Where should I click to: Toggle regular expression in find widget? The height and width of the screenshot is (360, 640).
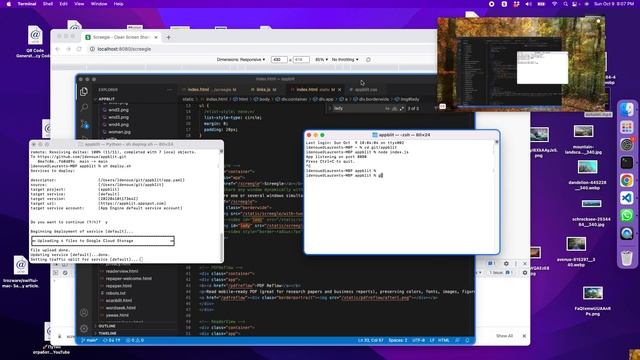(x=401, y=109)
